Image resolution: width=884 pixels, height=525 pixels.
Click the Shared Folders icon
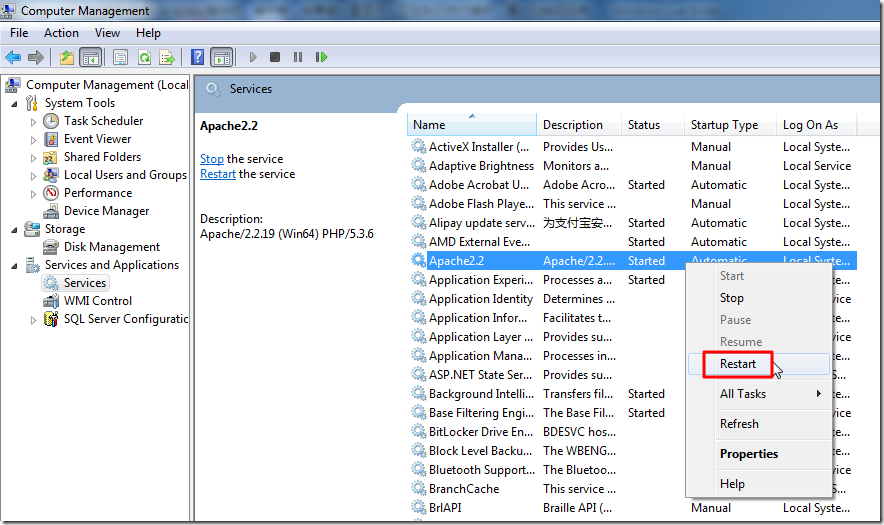click(x=51, y=157)
